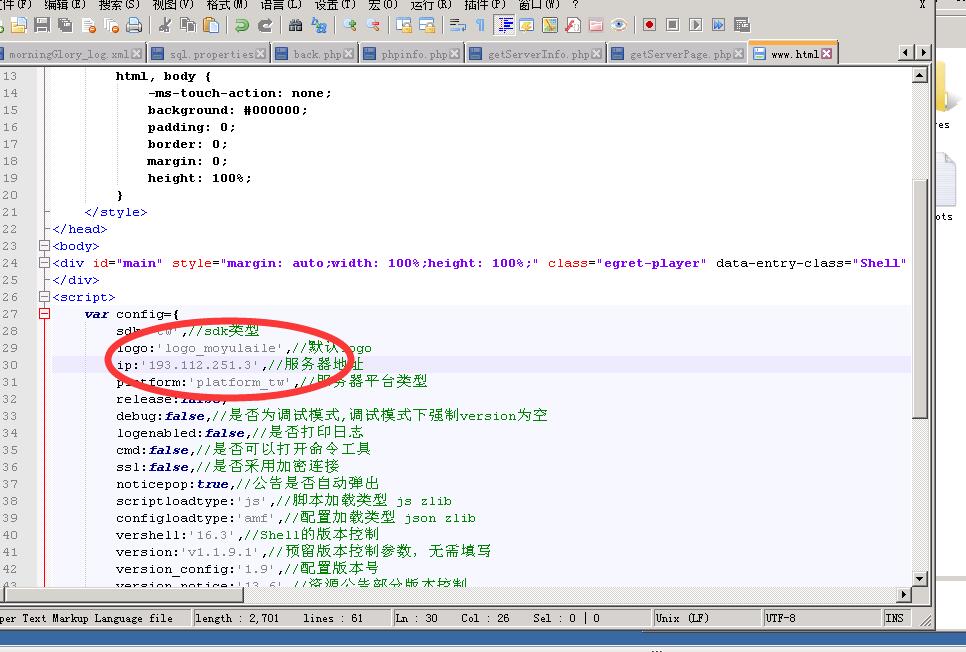Screen dimensions: 966x652
Task: Toggle INS insert mode in status bar
Action: tap(895, 618)
